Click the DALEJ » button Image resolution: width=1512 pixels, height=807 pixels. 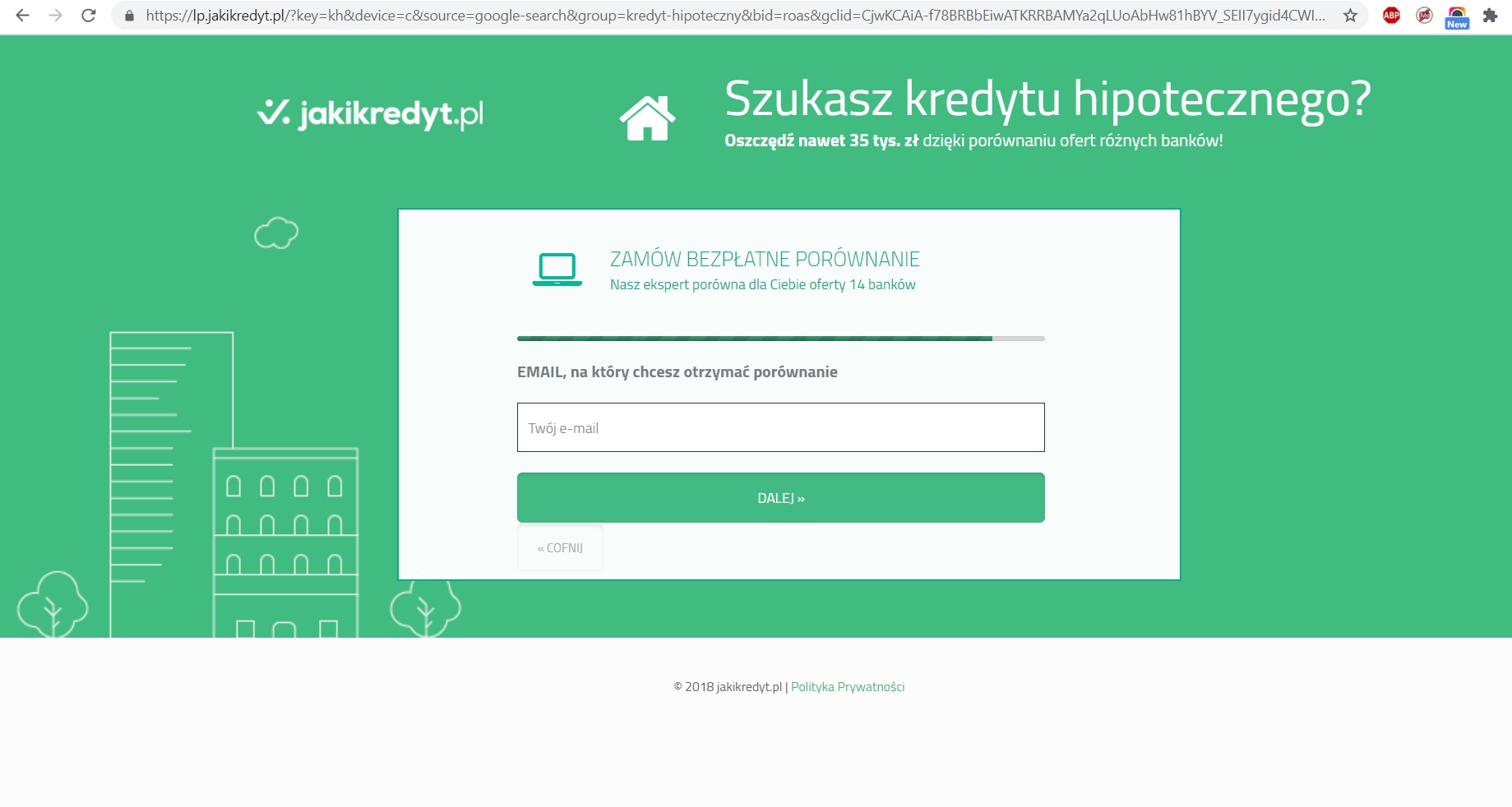click(x=780, y=498)
